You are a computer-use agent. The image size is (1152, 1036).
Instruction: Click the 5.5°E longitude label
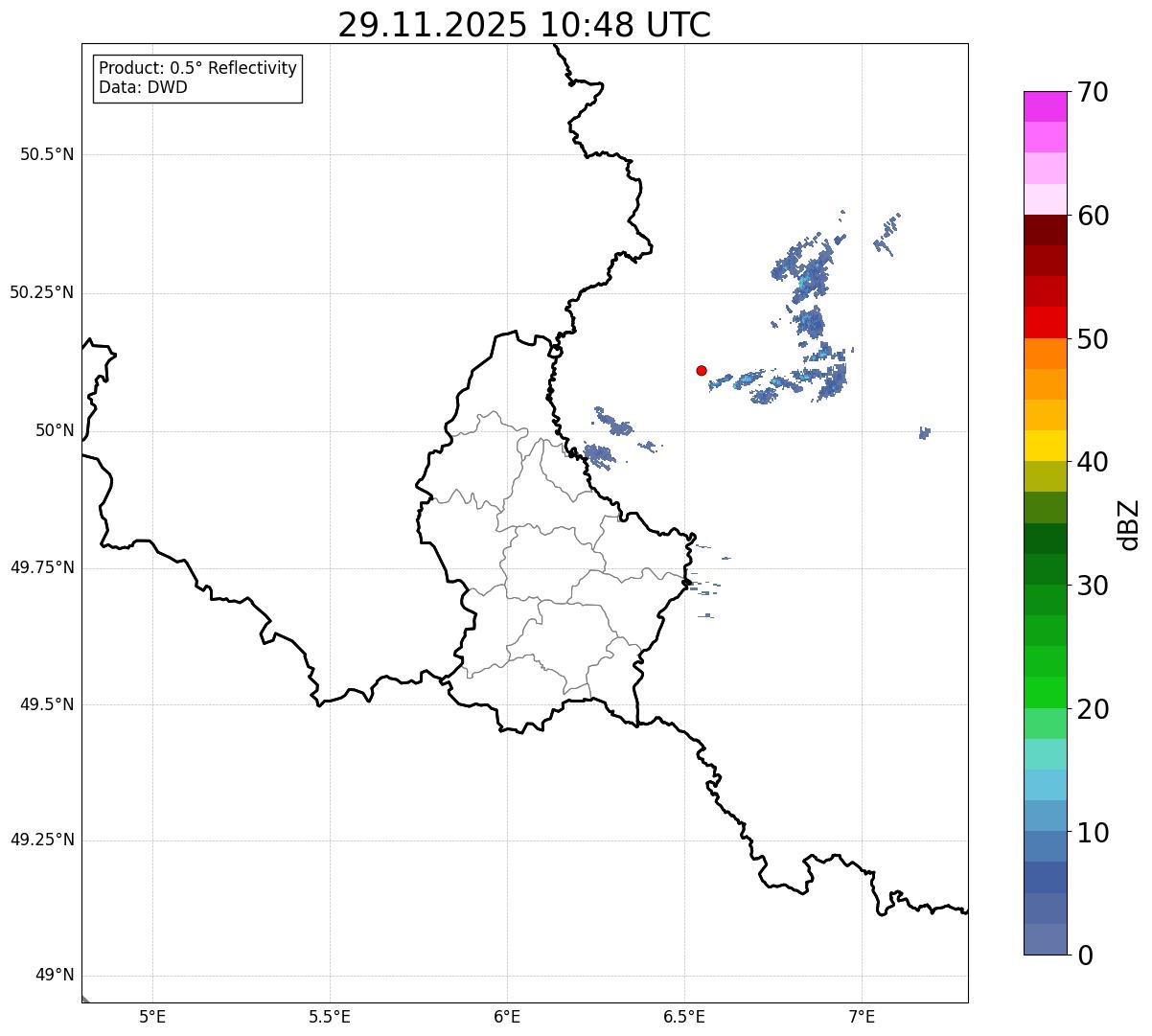click(330, 1016)
